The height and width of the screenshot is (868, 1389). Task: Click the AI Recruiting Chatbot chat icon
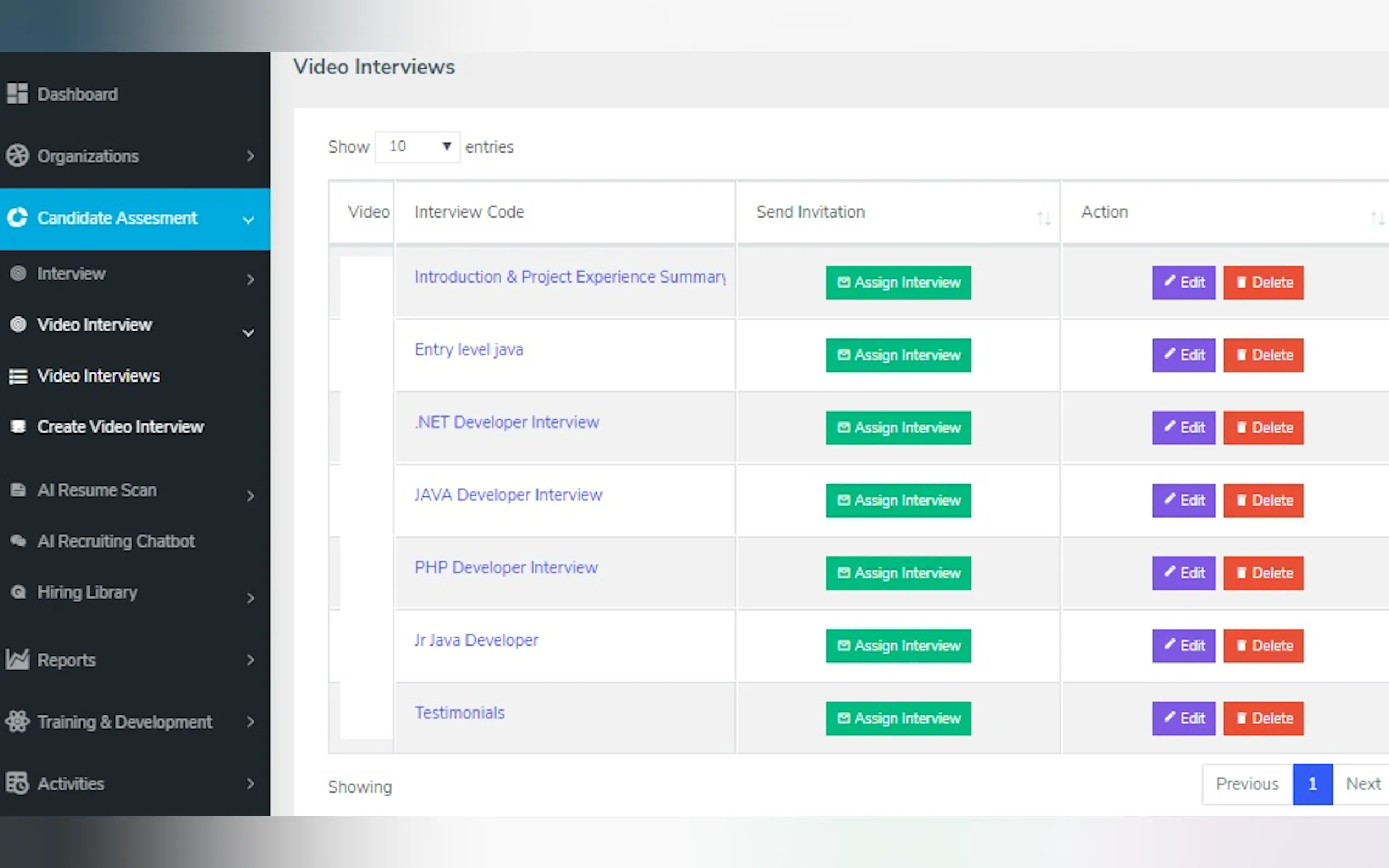[x=19, y=541]
